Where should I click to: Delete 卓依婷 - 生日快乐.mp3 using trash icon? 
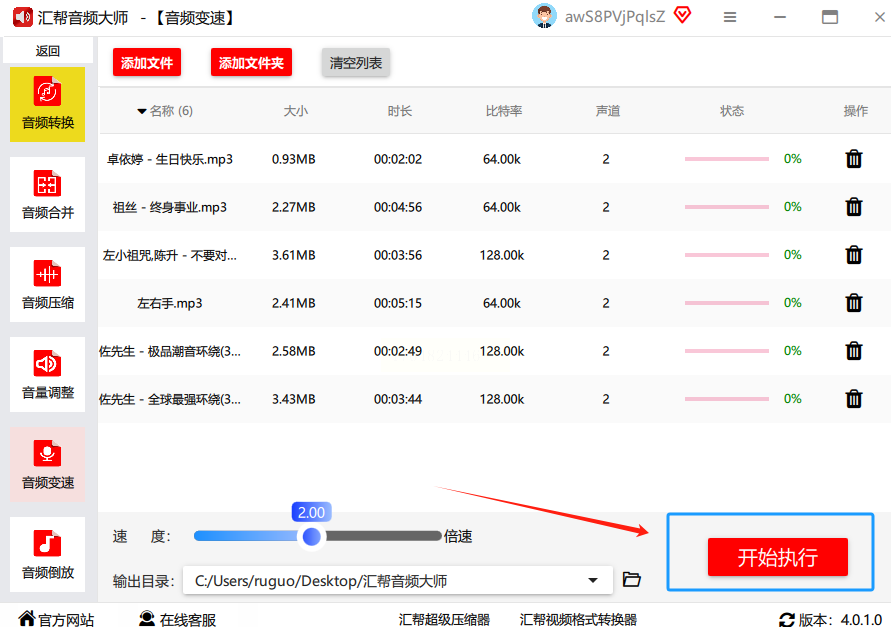point(854,159)
